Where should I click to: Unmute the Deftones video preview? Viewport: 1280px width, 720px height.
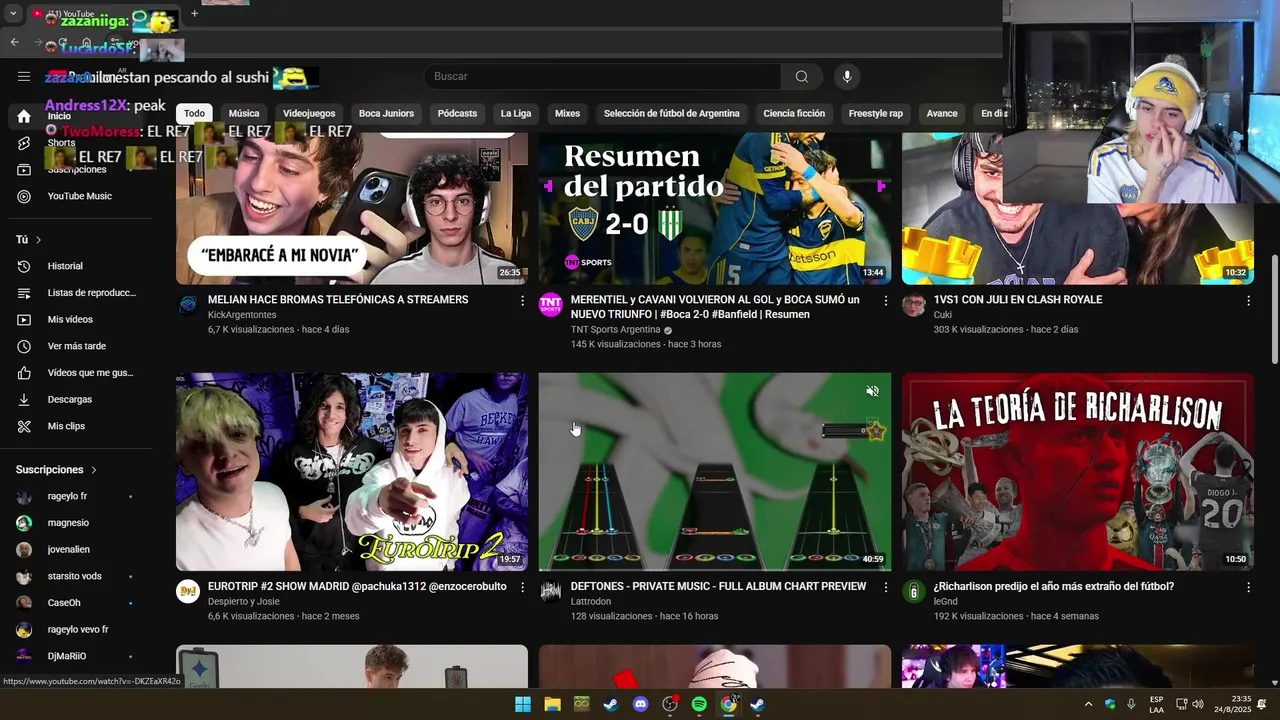(x=872, y=391)
